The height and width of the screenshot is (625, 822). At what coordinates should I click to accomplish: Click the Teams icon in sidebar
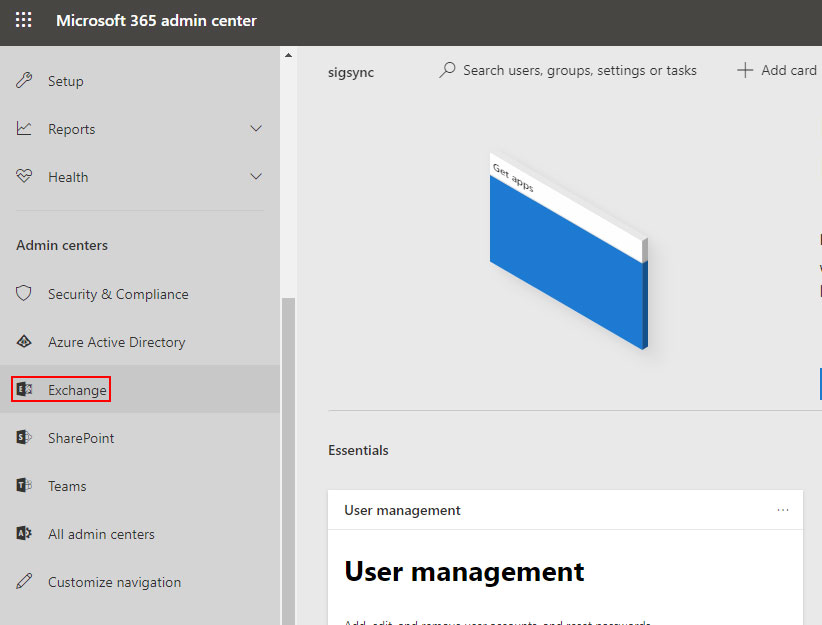tap(24, 486)
